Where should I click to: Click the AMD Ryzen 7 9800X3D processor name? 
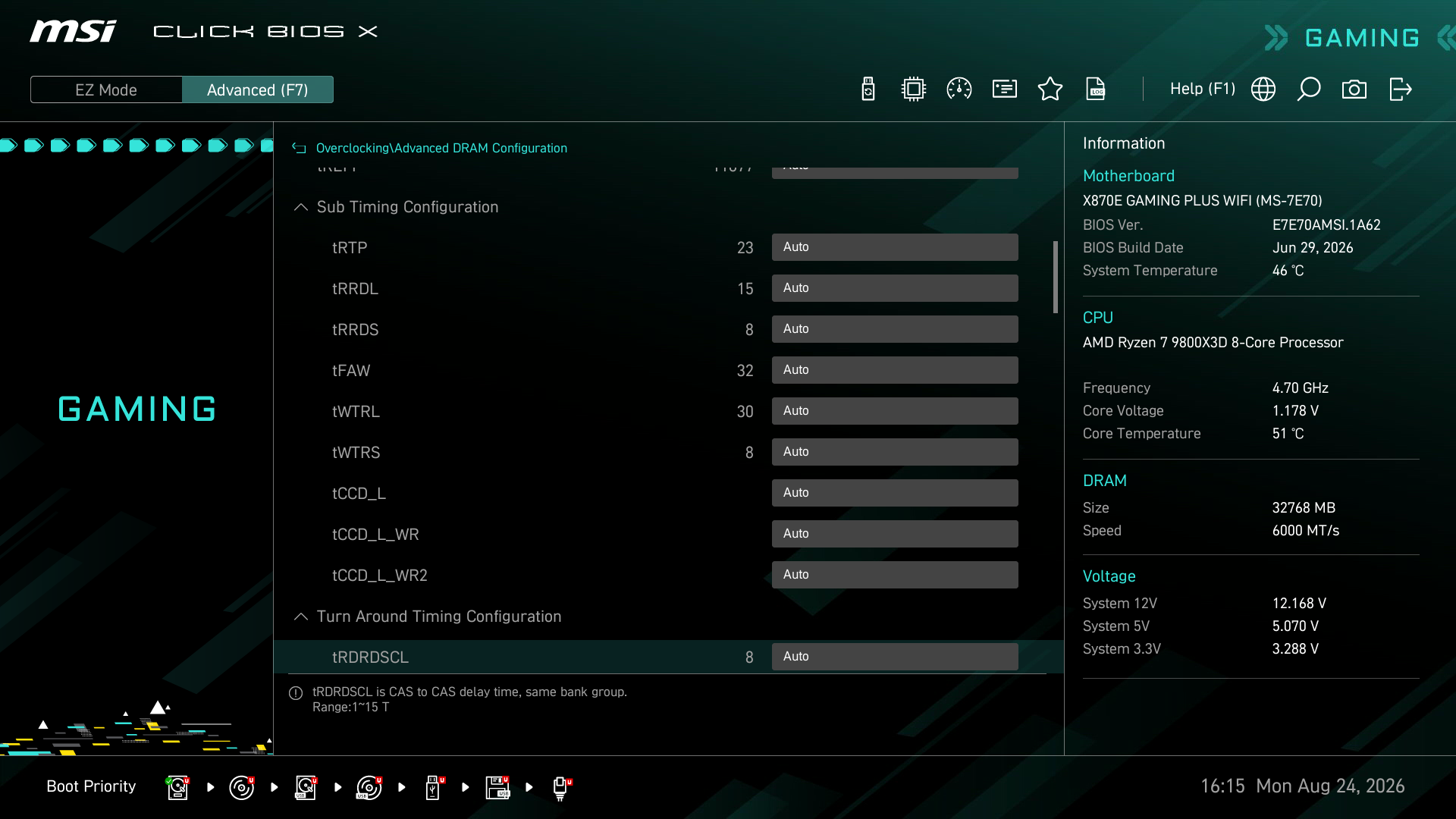pyautogui.click(x=1213, y=343)
